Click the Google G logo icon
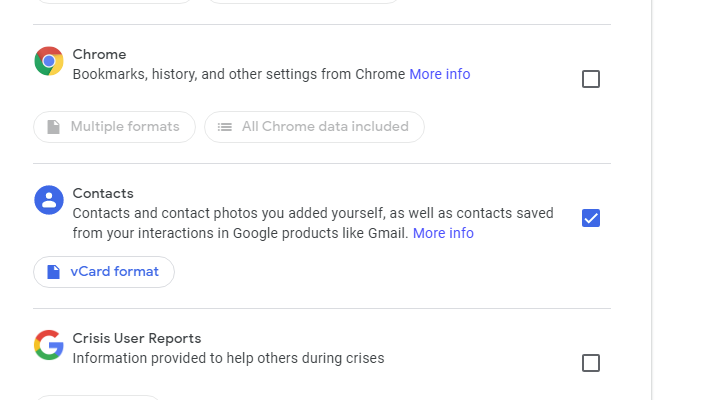 pos(49,345)
